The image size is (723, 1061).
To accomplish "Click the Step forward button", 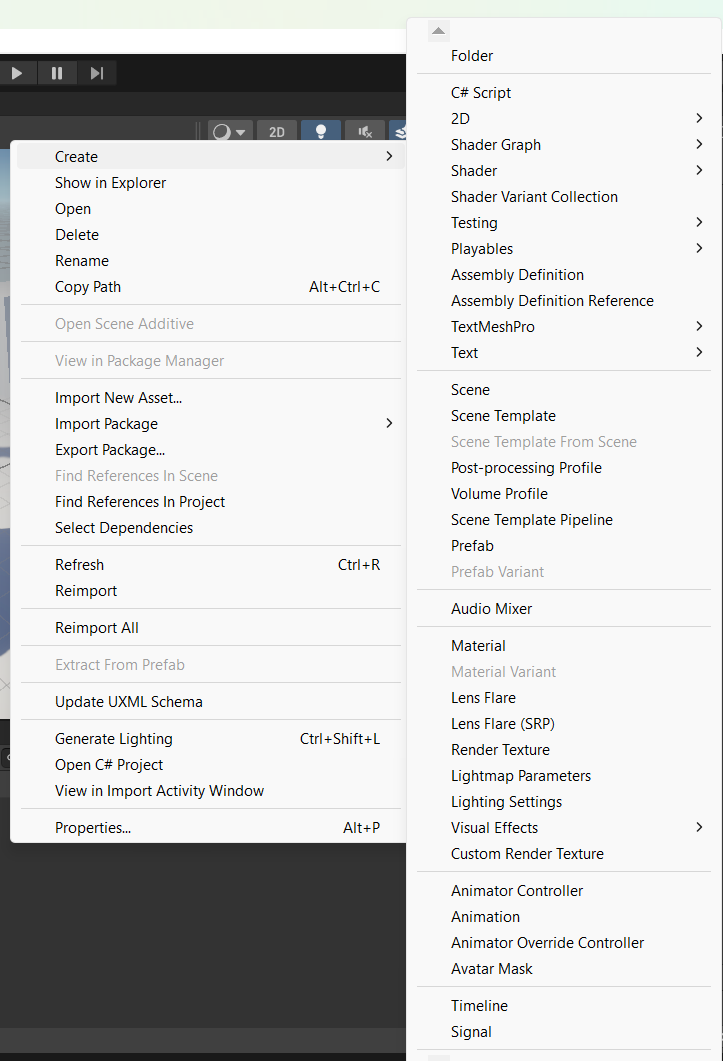I will [97, 73].
